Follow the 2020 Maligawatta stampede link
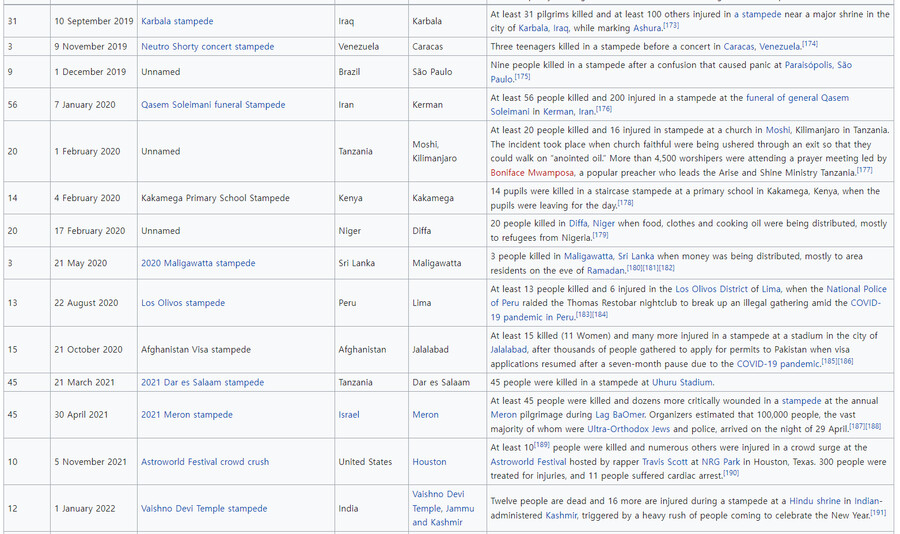The width and height of the screenshot is (900, 534). 198,263
